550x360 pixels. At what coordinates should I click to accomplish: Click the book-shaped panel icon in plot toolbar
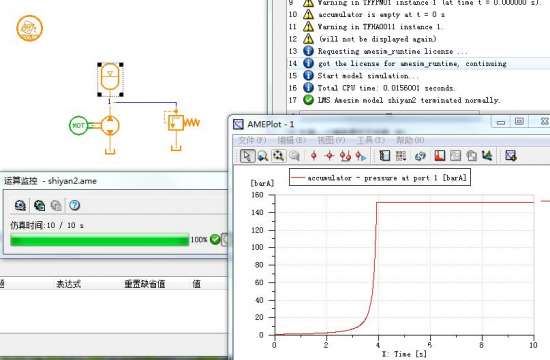(x=385, y=156)
